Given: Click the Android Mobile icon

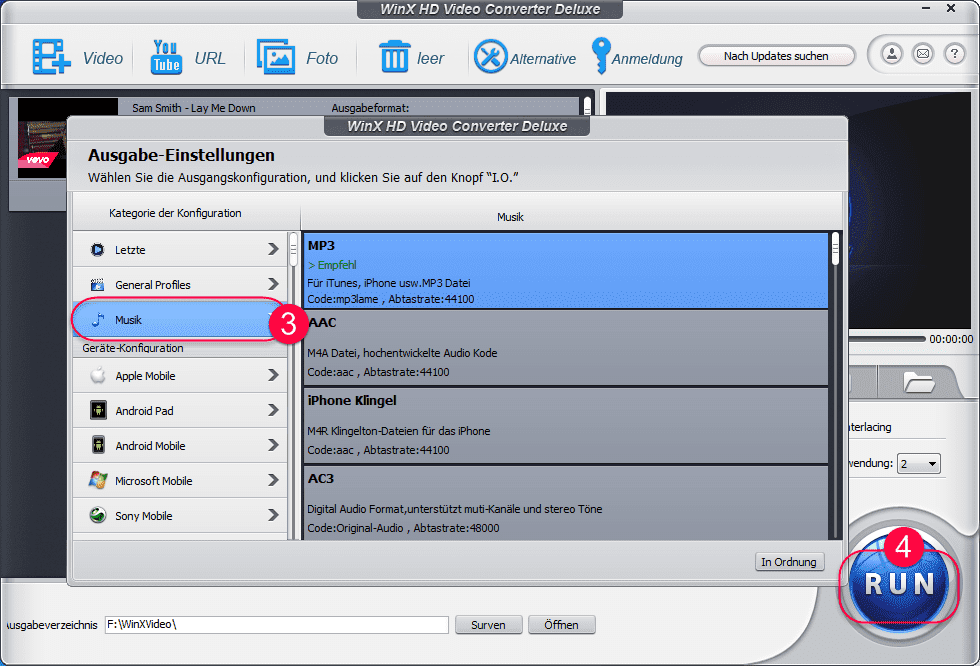Looking at the screenshot, I should [98, 445].
